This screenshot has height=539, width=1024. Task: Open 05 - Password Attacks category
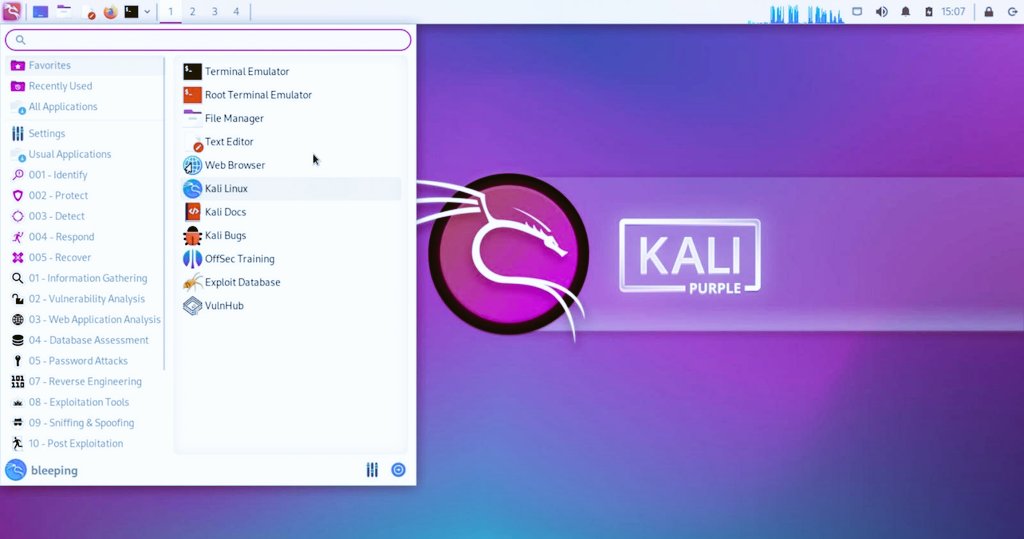(85, 361)
